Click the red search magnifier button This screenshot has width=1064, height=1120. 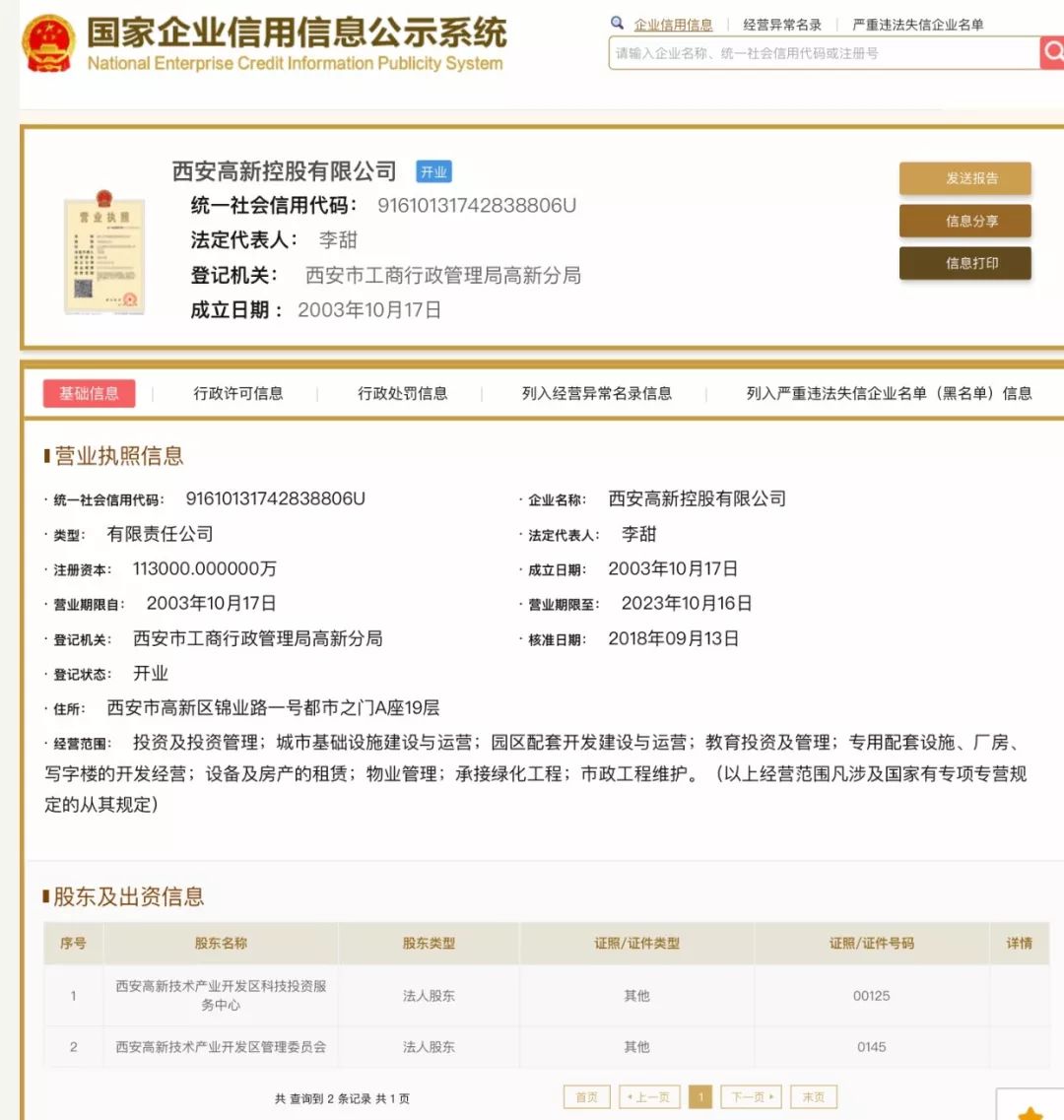(1052, 53)
